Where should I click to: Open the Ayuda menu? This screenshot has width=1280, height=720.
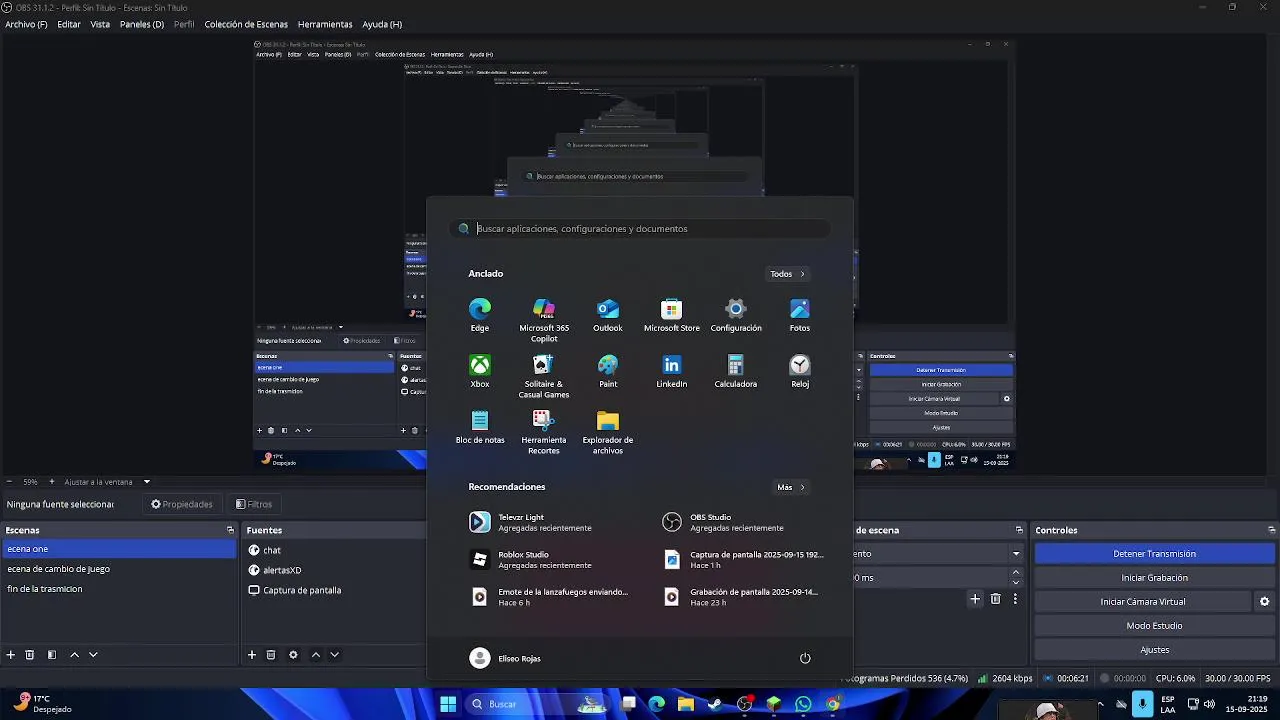[382, 24]
